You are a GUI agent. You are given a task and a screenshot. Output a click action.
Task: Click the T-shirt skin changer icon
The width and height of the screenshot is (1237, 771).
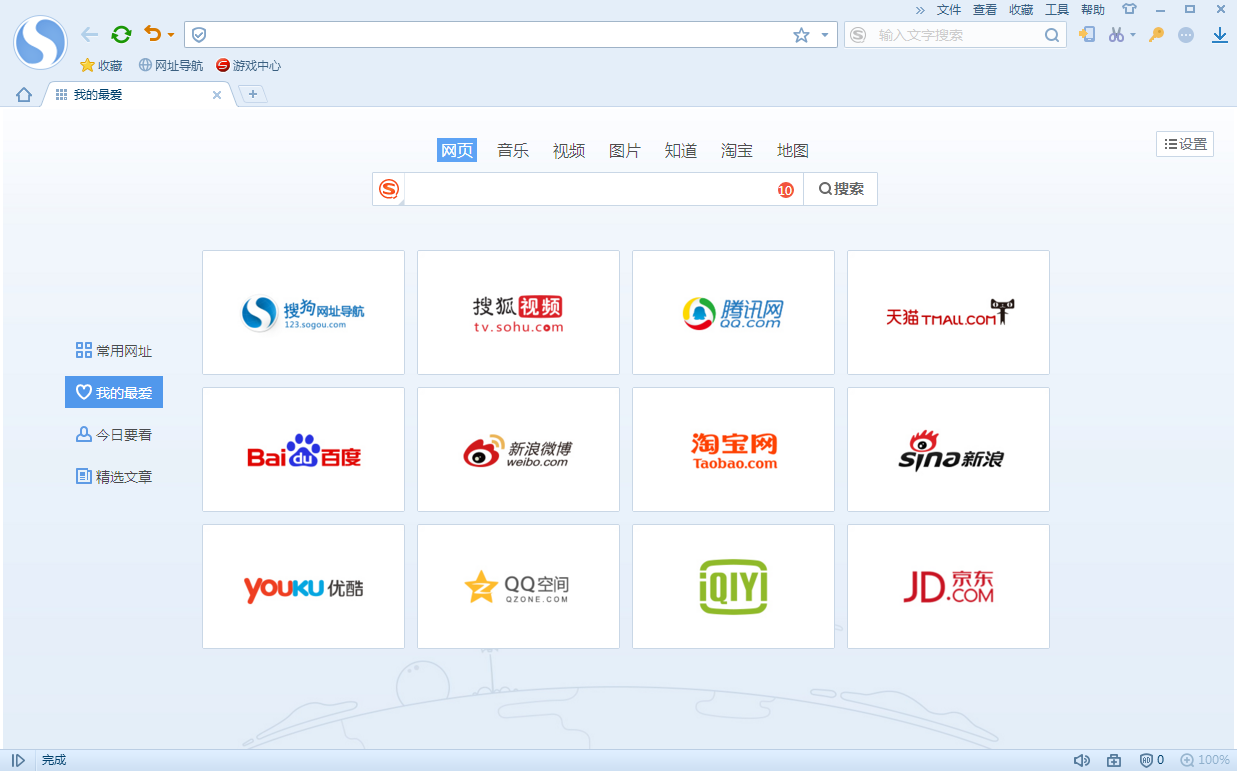point(1130,9)
